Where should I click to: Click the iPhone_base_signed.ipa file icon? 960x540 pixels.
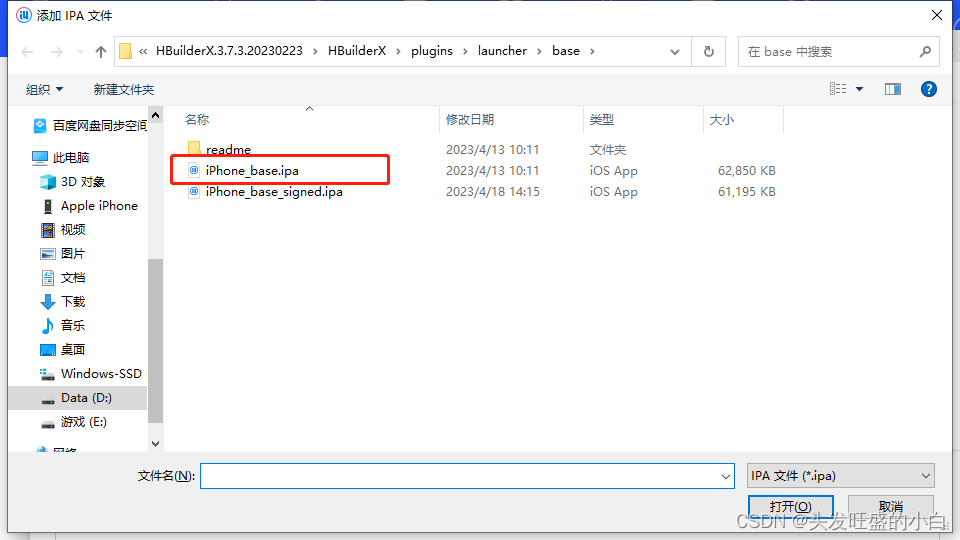pyautogui.click(x=194, y=192)
